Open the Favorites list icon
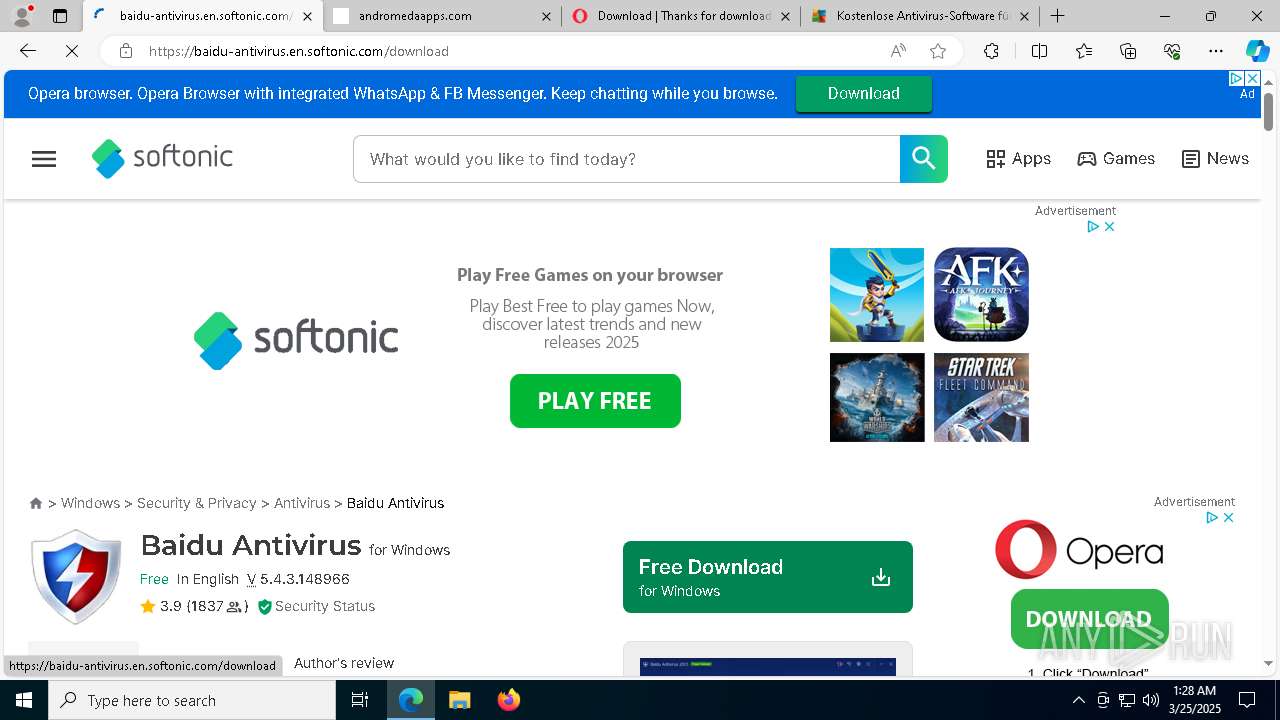This screenshot has width=1280, height=720. (x=1084, y=51)
